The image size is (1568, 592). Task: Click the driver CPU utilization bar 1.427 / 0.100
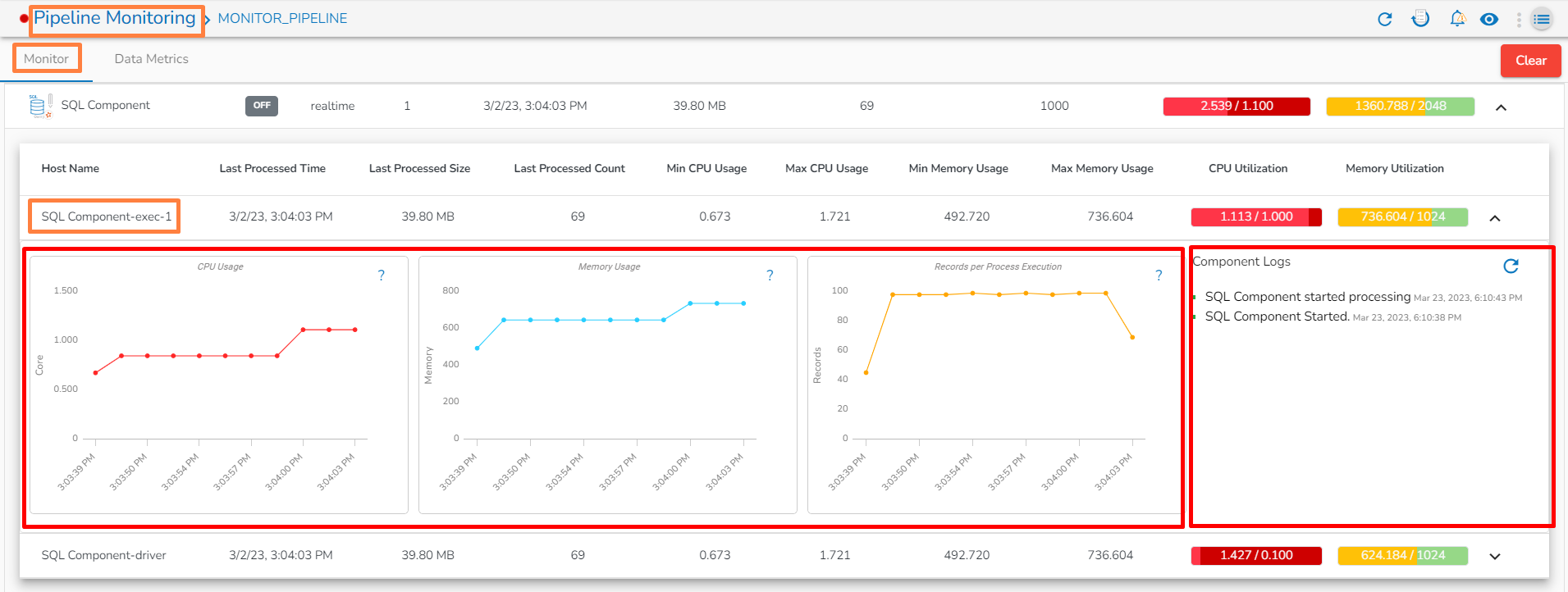(1255, 555)
